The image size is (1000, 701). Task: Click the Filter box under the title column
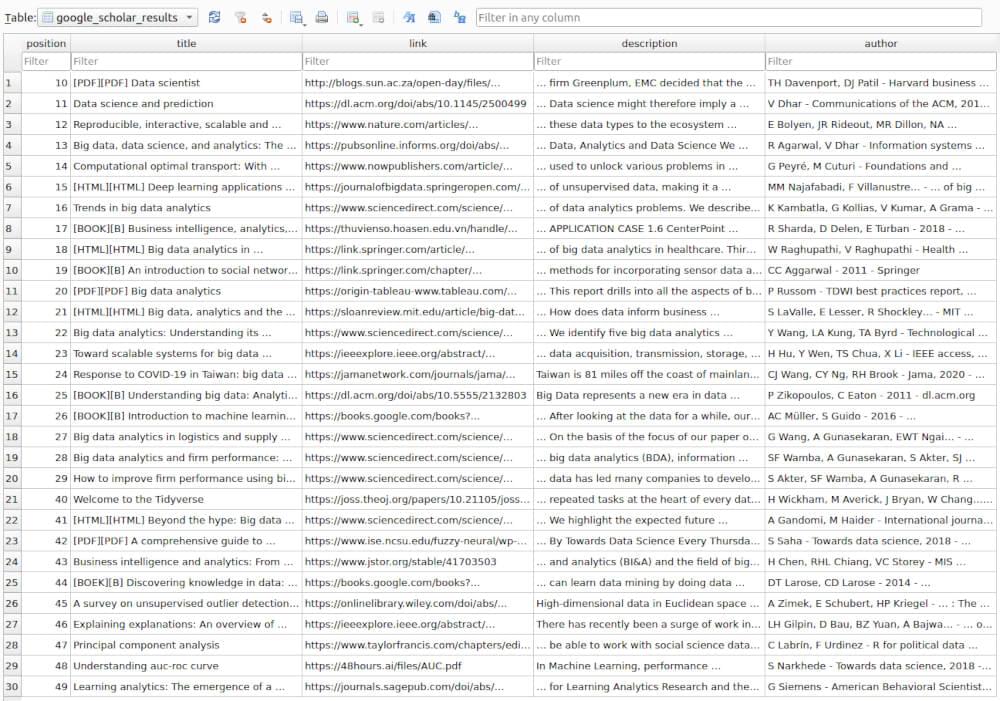(x=185, y=61)
